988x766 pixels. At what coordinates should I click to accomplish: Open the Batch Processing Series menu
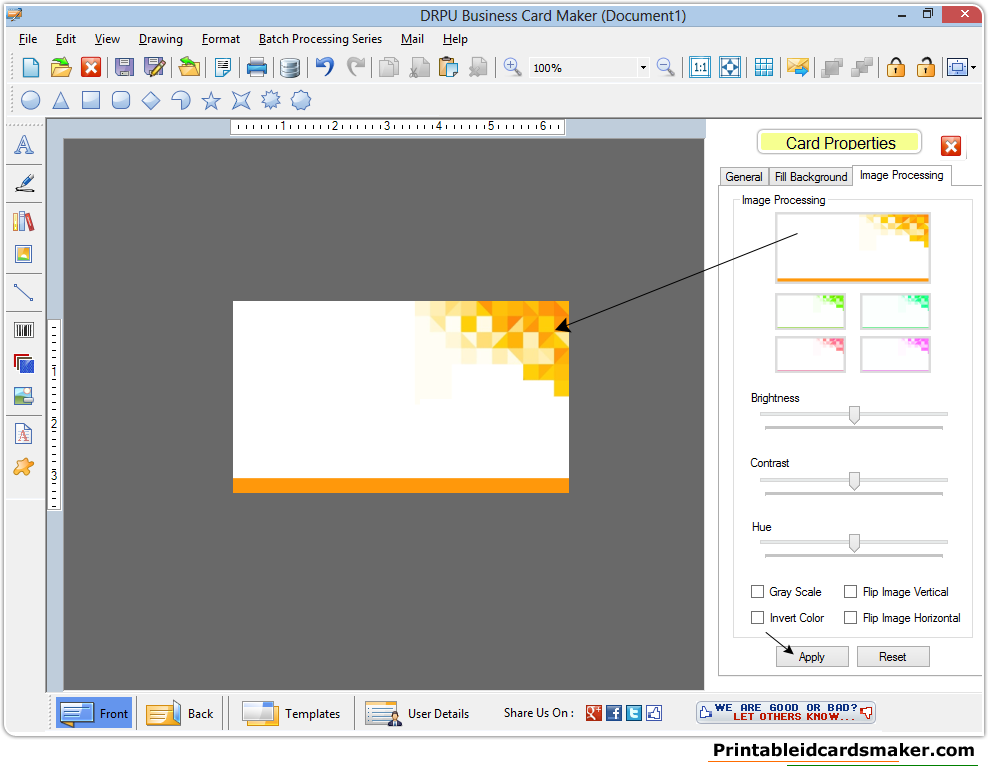pyautogui.click(x=320, y=39)
